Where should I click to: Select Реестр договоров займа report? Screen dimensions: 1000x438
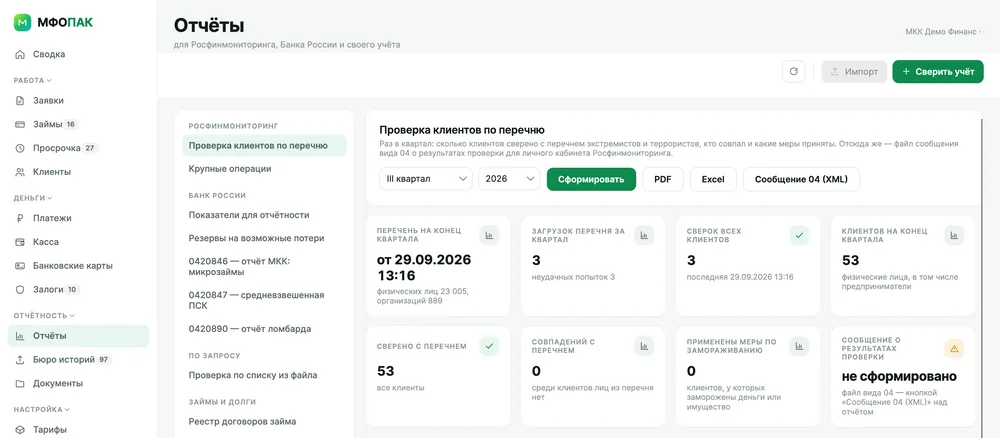click(264, 421)
